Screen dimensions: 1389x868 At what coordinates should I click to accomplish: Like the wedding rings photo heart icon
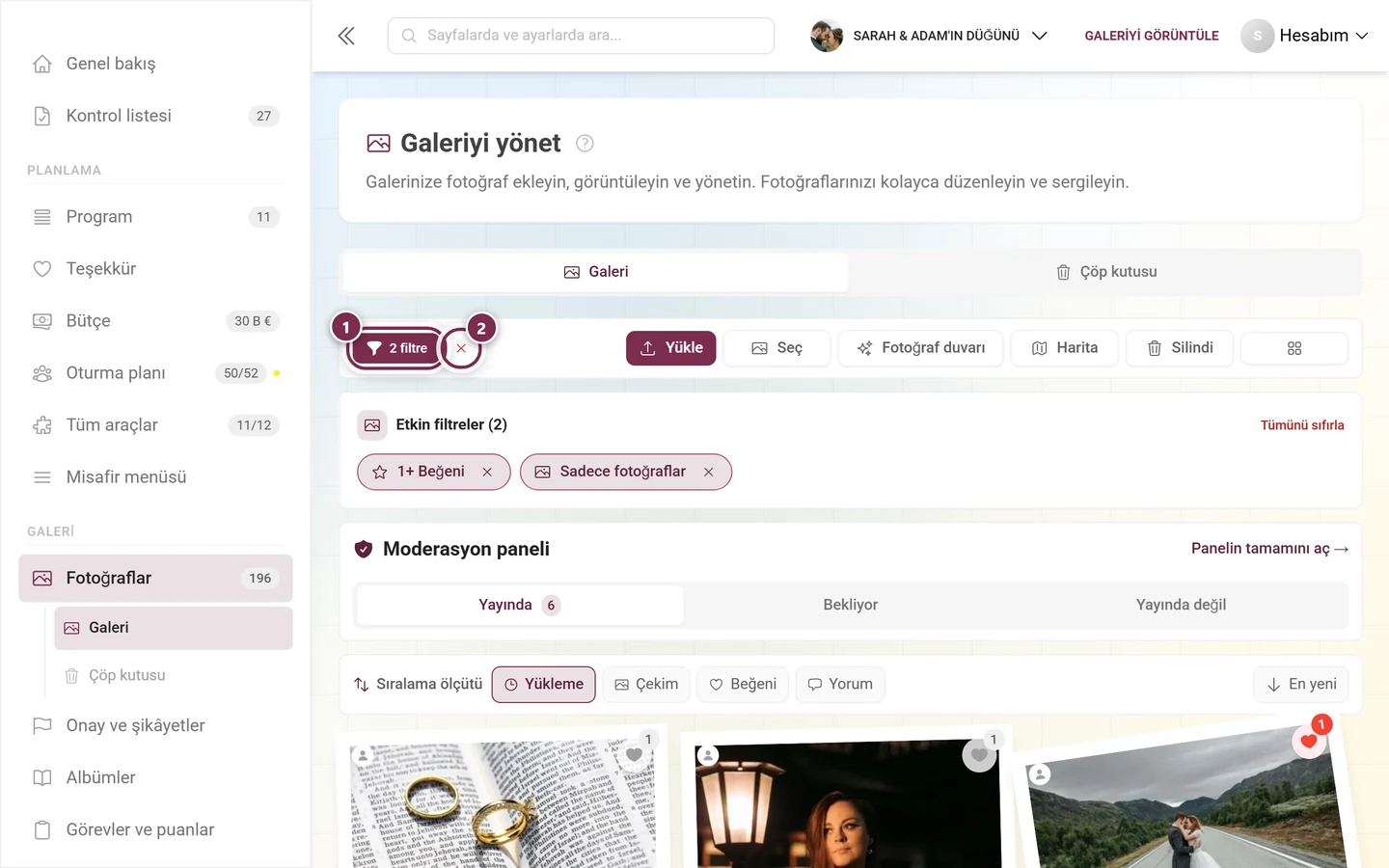pyautogui.click(x=634, y=755)
